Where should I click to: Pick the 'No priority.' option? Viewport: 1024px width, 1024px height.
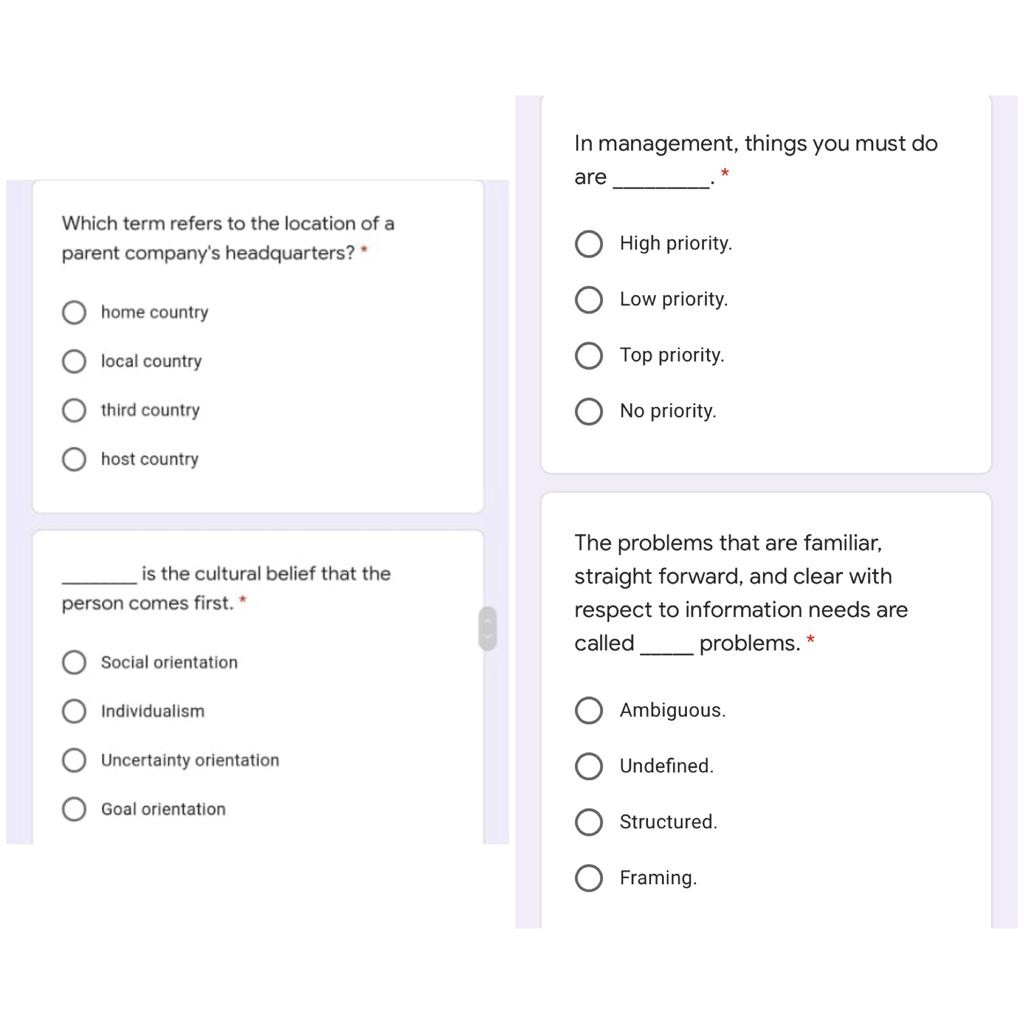point(589,411)
